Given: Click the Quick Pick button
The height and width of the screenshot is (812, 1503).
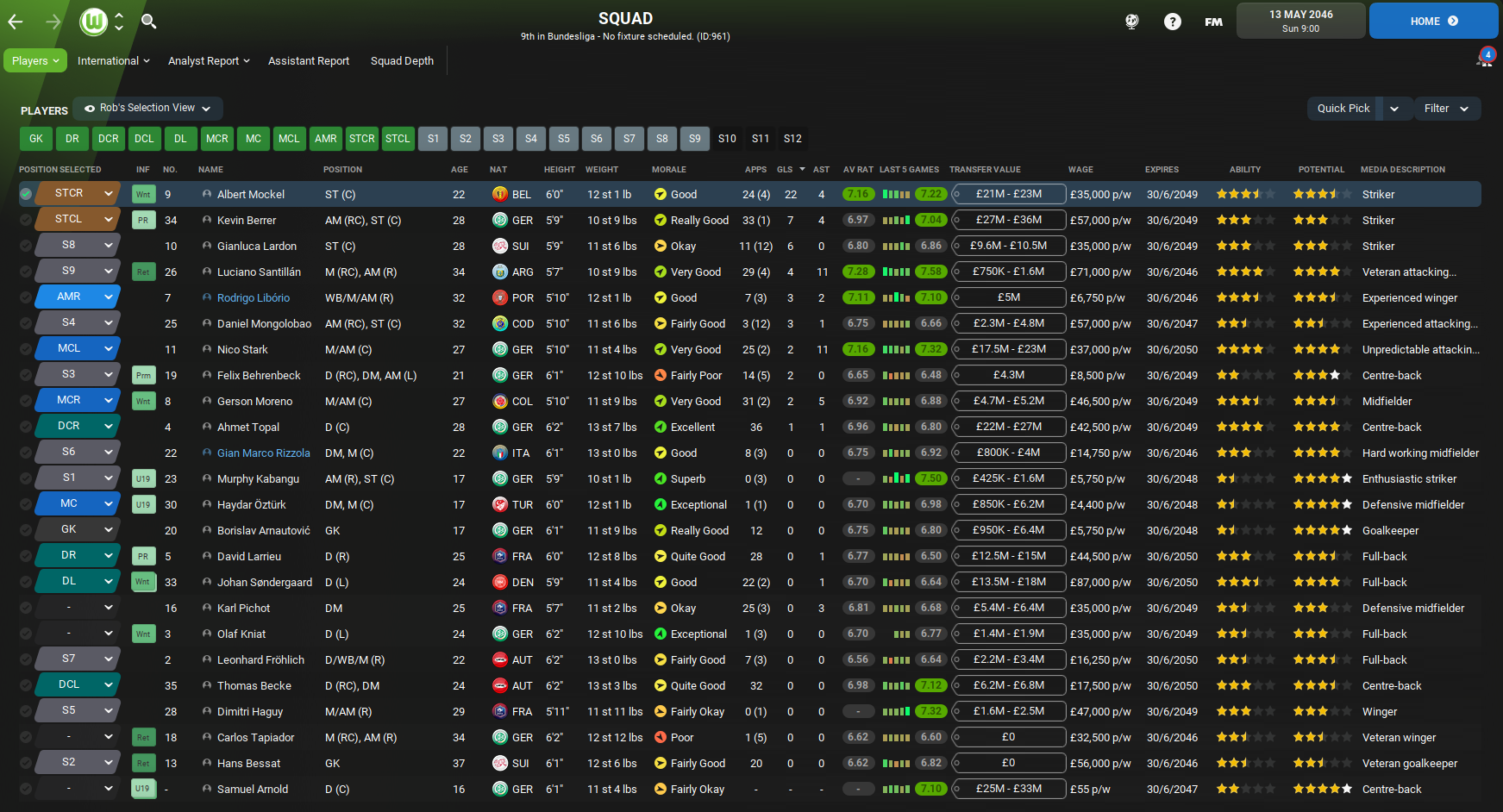Looking at the screenshot, I should tap(1343, 109).
